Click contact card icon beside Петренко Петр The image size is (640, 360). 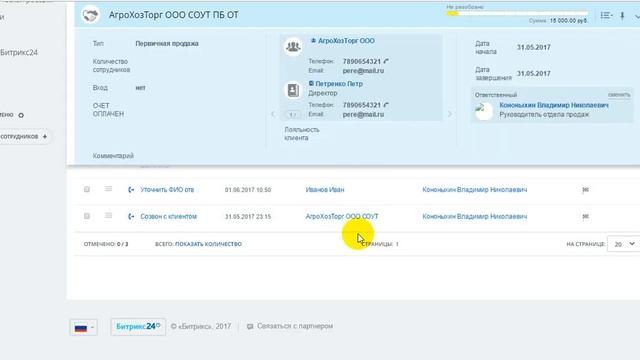point(293,90)
